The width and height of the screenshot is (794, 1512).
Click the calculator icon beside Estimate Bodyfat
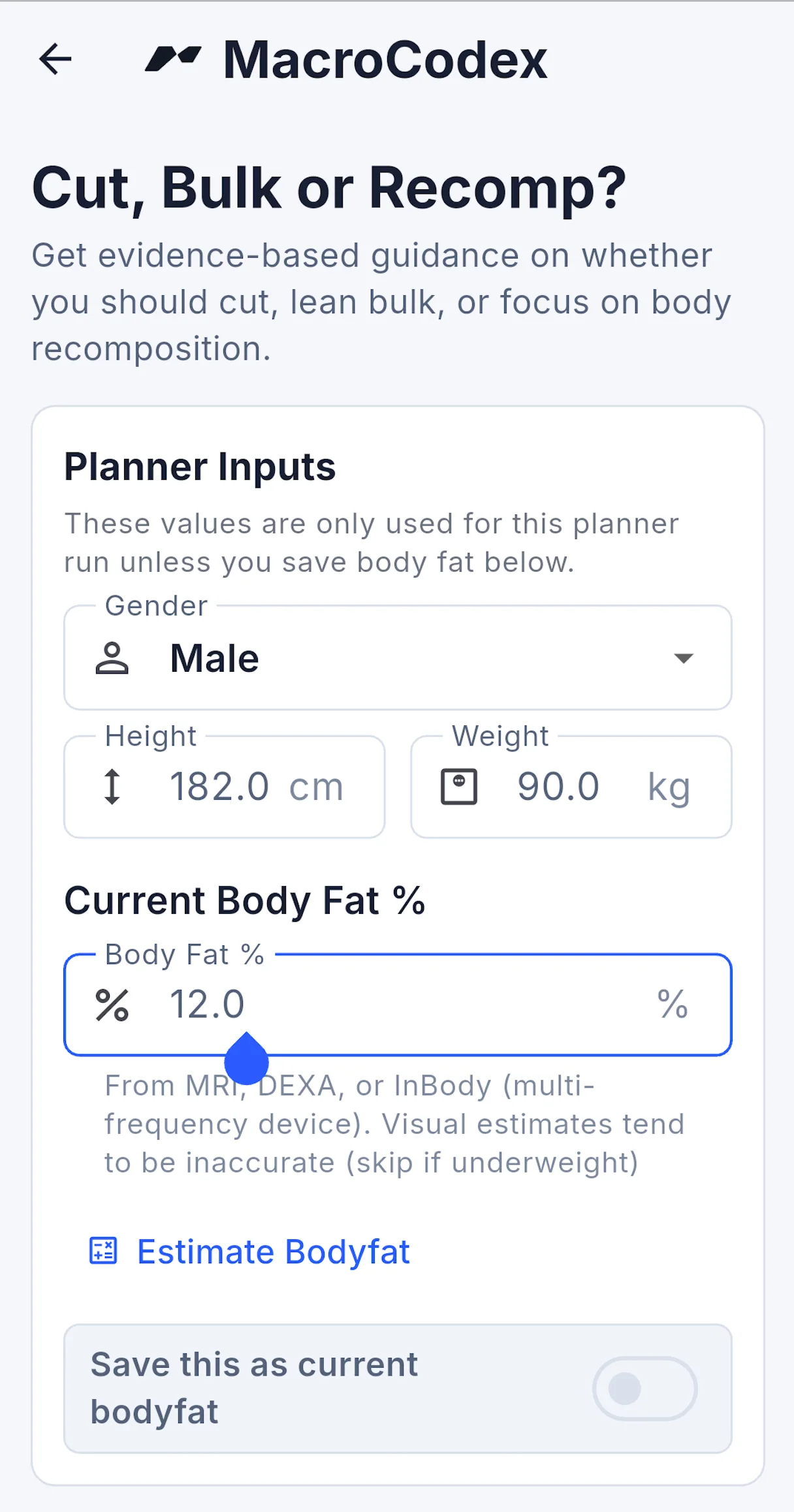[x=103, y=1251]
